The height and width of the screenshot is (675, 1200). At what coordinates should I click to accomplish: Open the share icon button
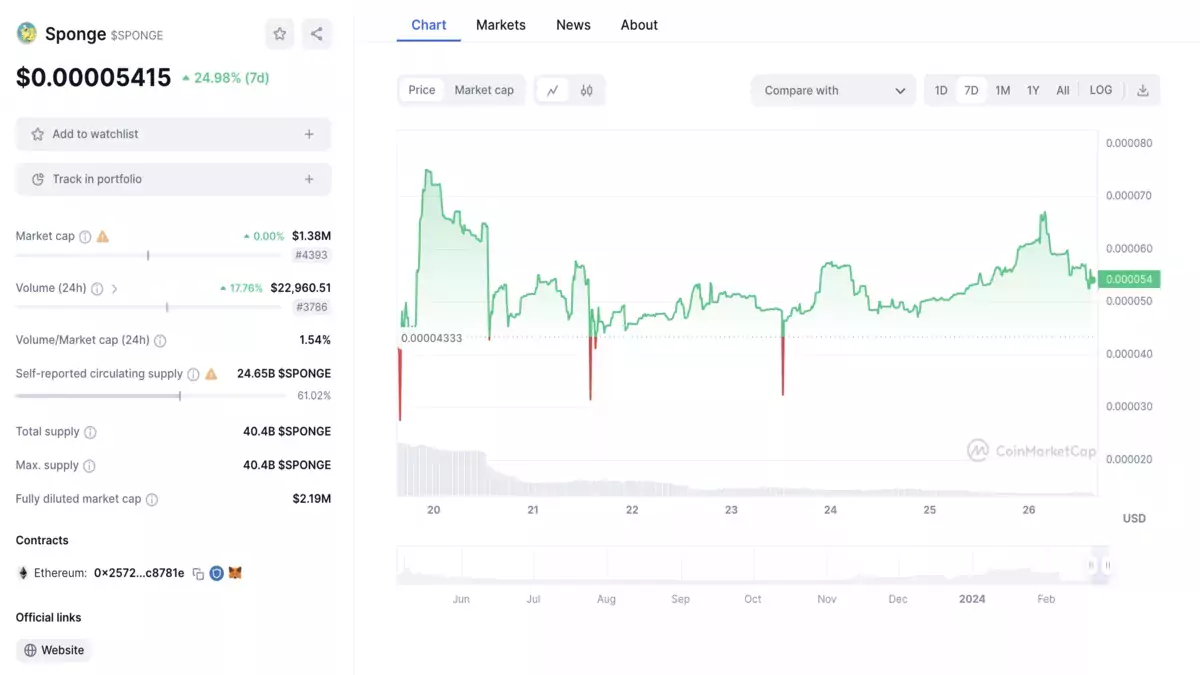tap(317, 34)
